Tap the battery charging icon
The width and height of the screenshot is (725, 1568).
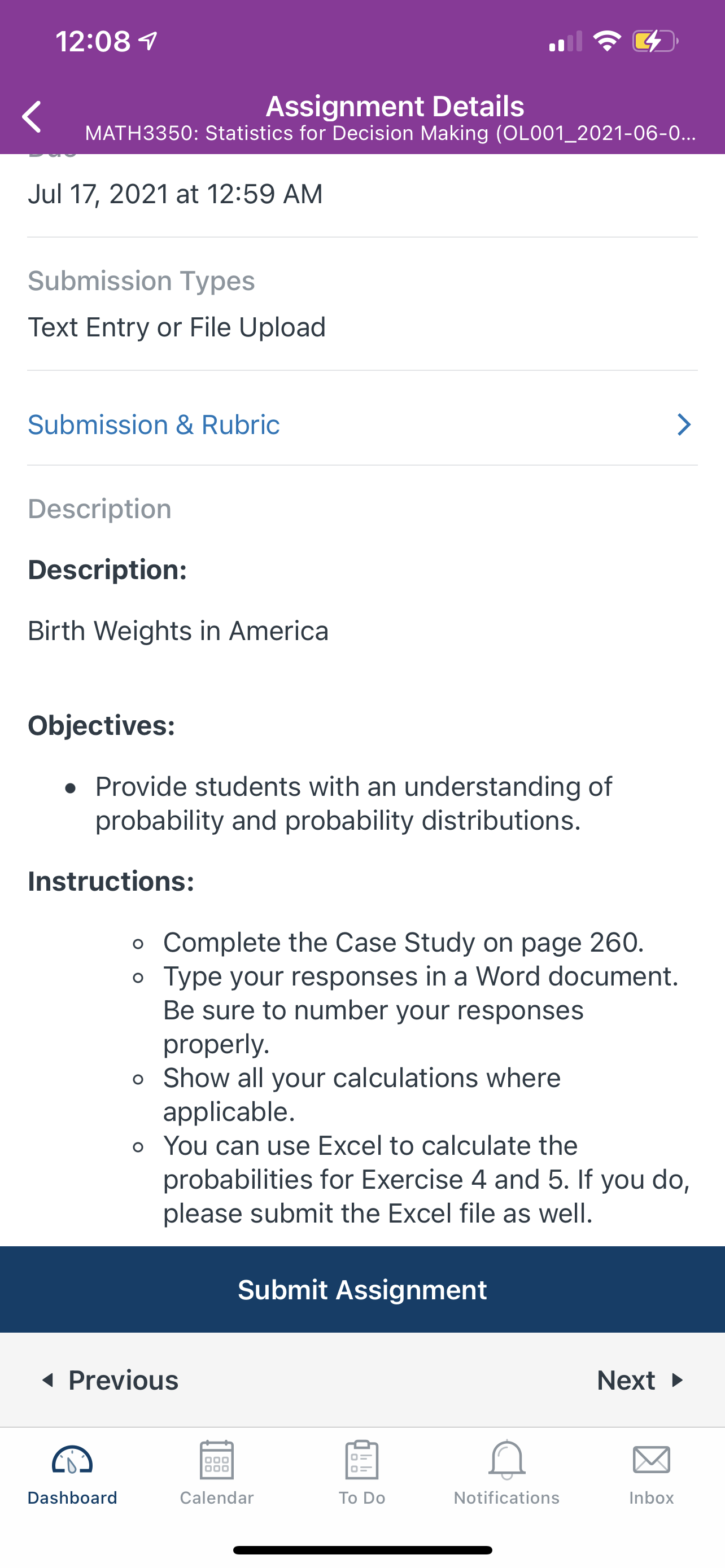coord(655,41)
